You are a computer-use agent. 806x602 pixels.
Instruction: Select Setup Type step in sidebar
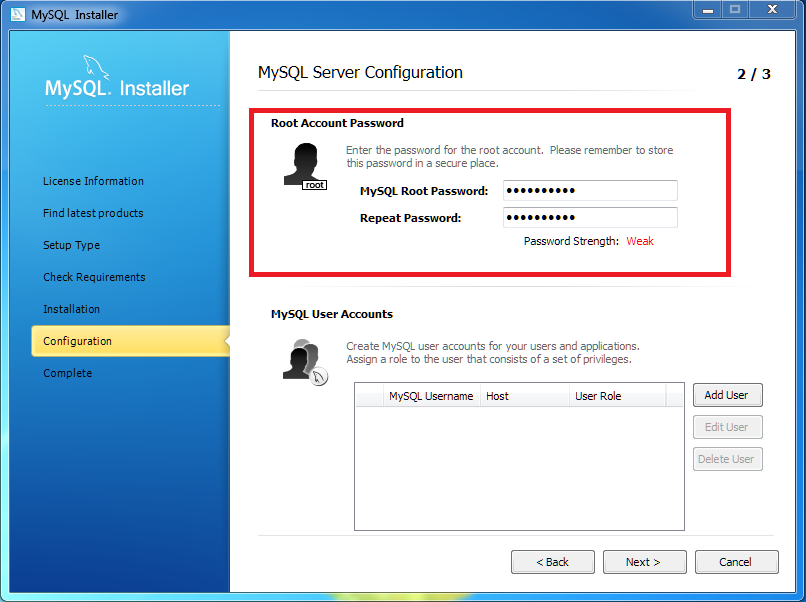pos(71,245)
